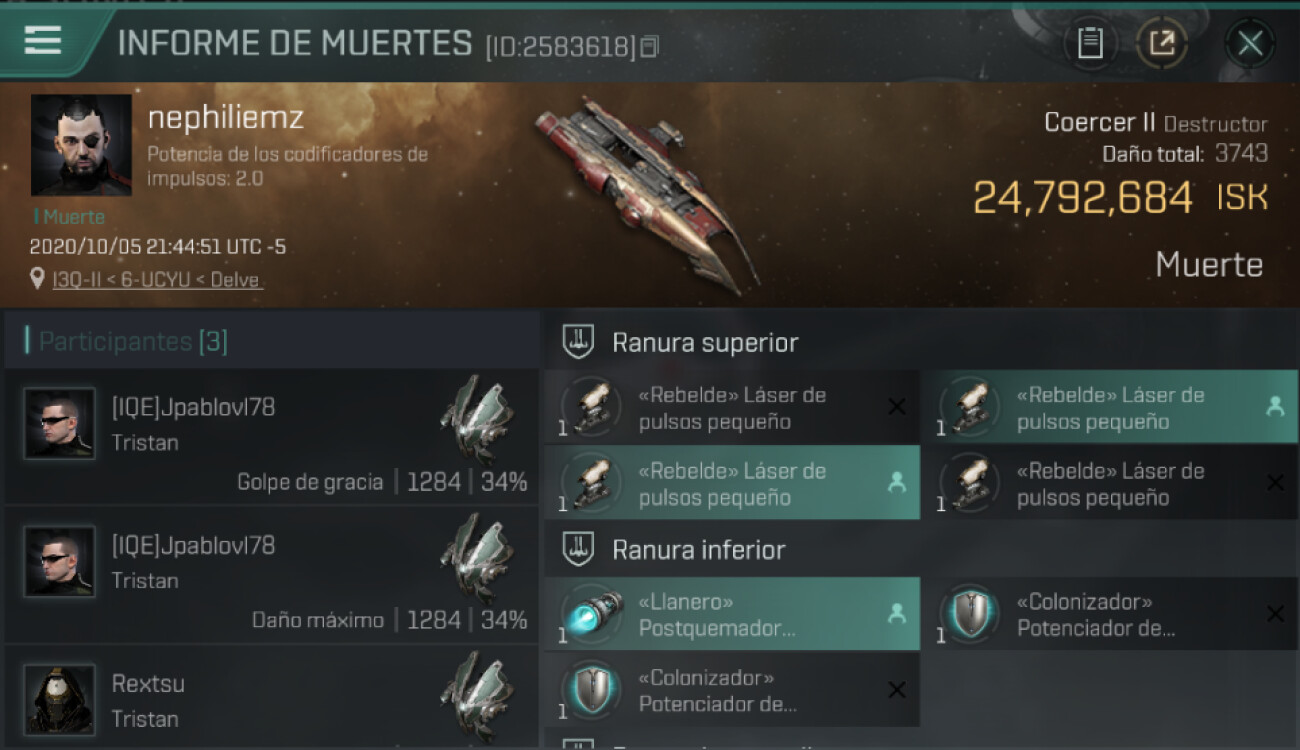Select Jpablovl78 Daño máximo entry
Viewport: 1300px width, 750px height.
pyautogui.click(x=272, y=574)
